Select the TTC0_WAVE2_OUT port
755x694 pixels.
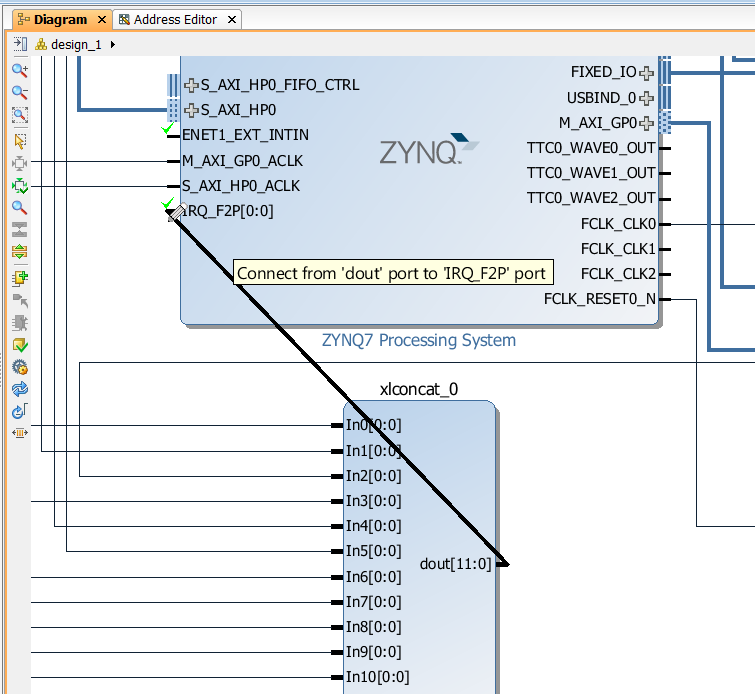click(591, 198)
